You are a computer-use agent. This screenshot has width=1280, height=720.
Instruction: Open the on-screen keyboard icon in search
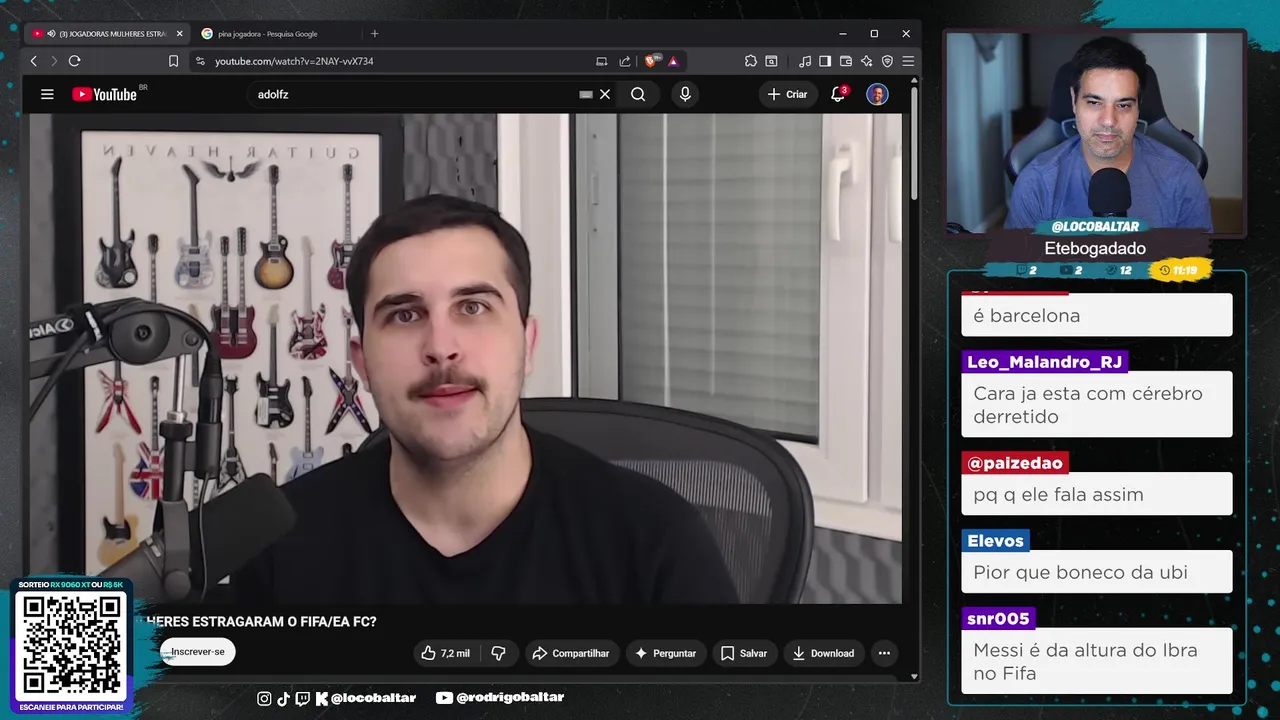pyautogui.click(x=586, y=94)
